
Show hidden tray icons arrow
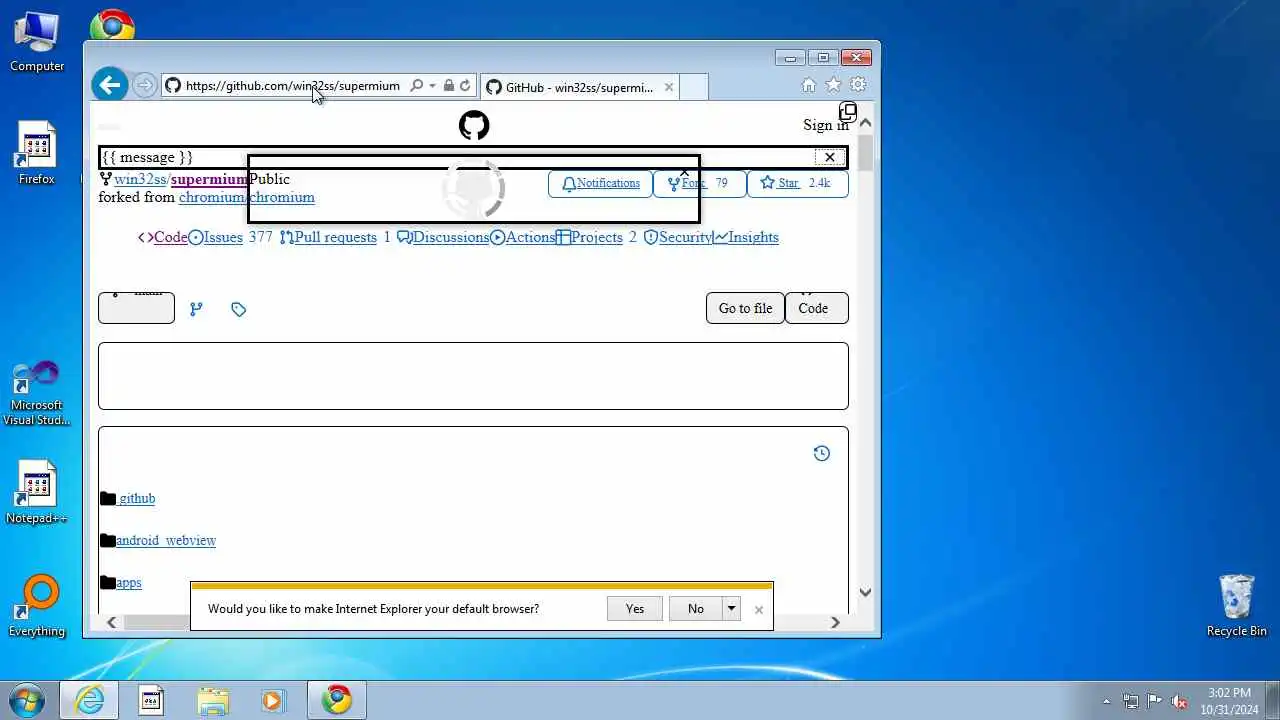point(1106,701)
